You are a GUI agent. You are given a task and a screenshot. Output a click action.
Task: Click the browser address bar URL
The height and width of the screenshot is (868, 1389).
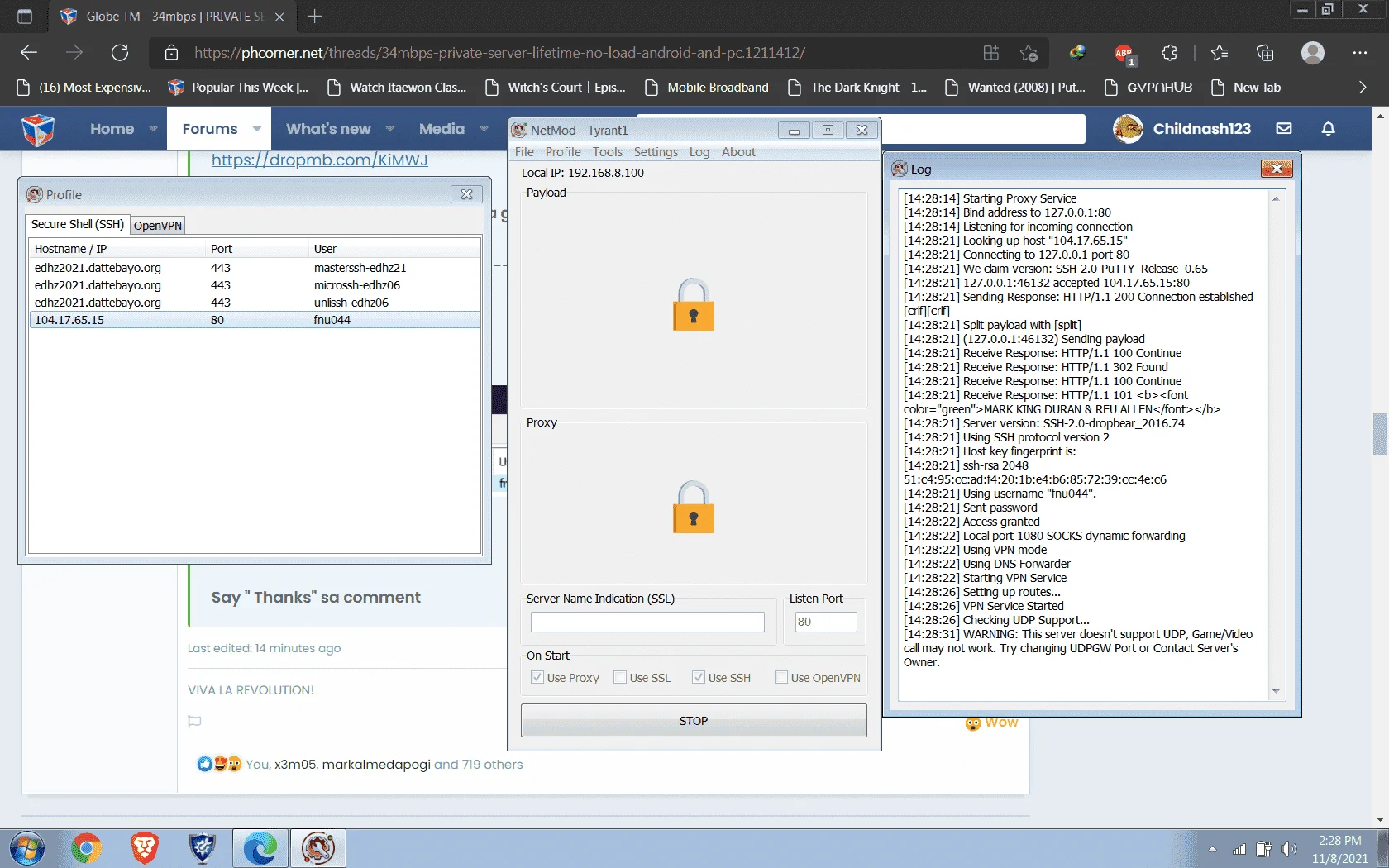coord(499,53)
